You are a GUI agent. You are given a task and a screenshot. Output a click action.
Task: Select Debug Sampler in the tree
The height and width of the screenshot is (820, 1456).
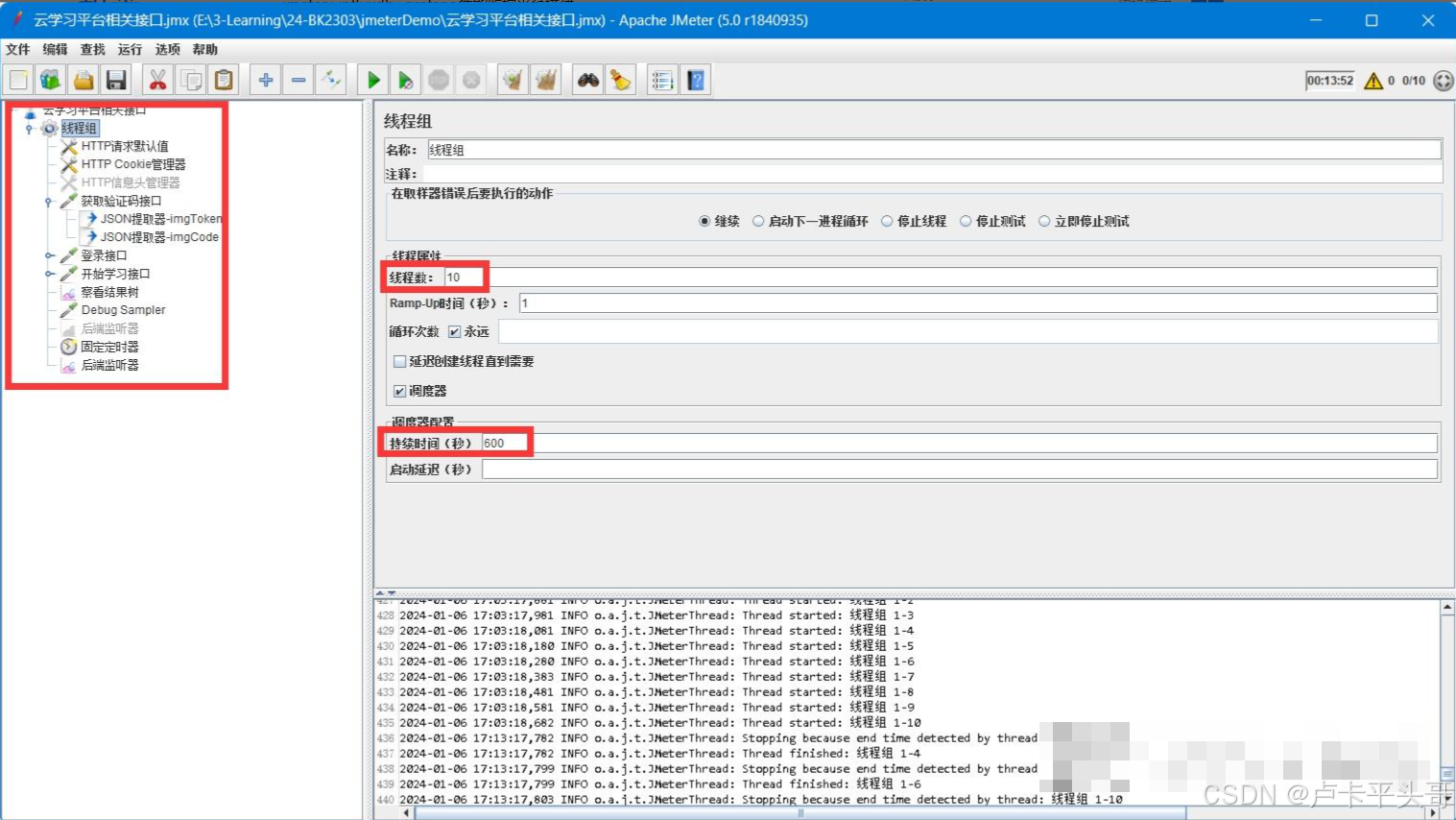[x=123, y=310]
